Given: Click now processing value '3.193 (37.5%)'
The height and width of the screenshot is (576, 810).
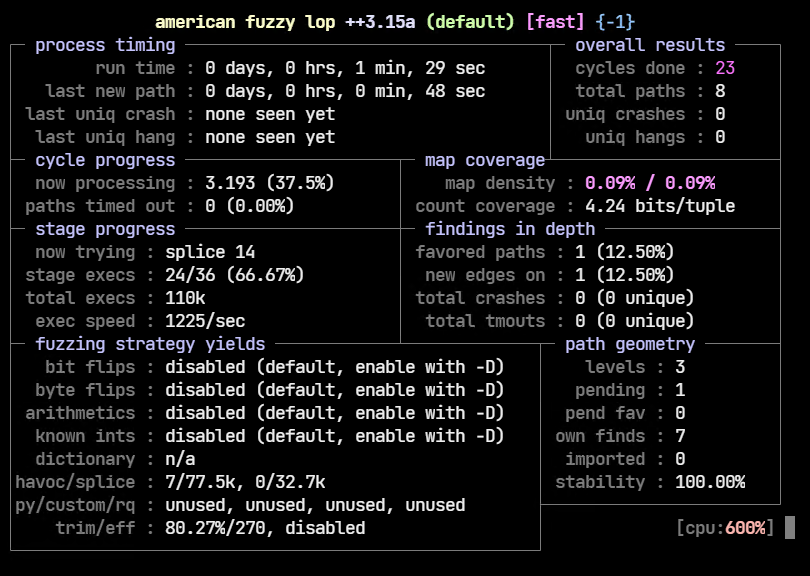Looking at the screenshot, I should click(x=270, y=183).
